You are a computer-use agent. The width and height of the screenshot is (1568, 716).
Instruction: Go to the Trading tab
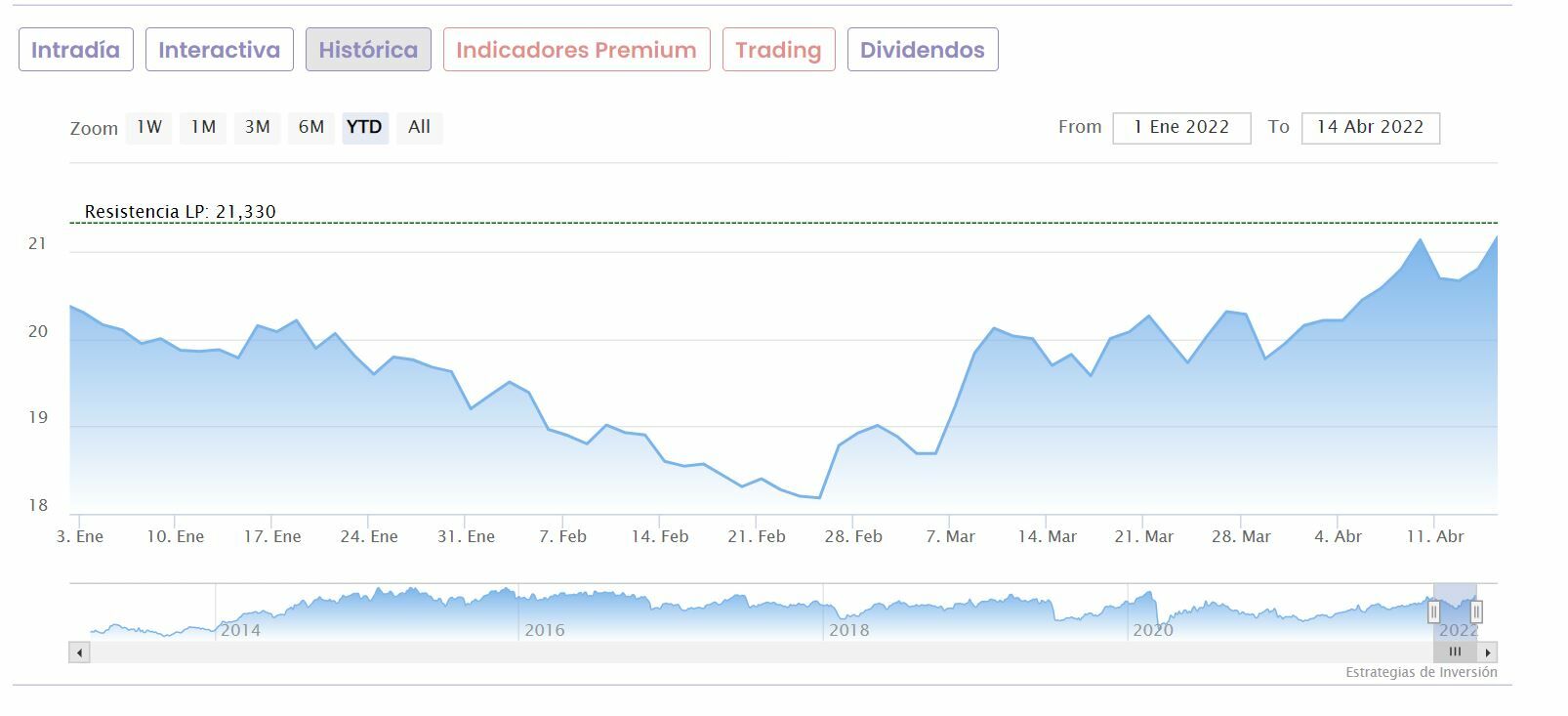tap(778, 50)
